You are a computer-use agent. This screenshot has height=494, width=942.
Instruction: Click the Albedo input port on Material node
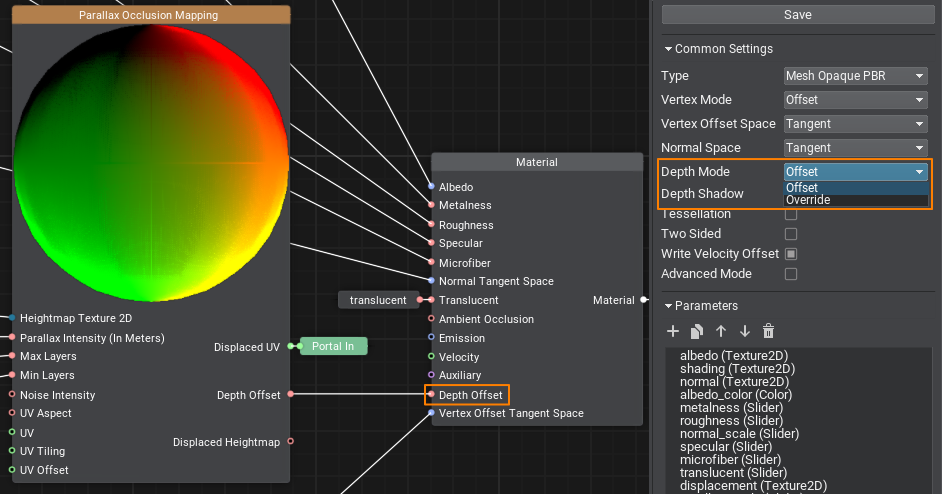click(x=431, y=187)
